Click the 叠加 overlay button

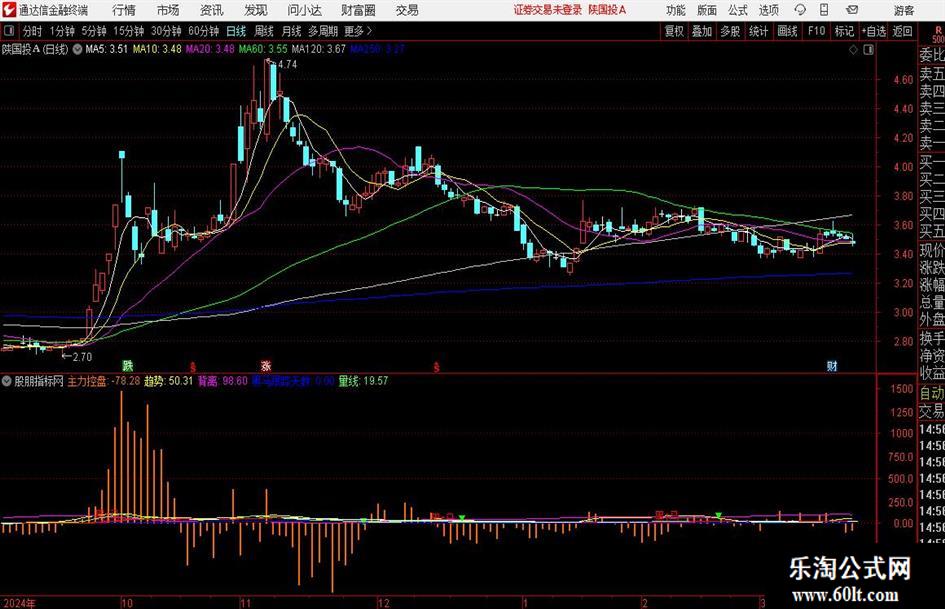coord(702,31)
